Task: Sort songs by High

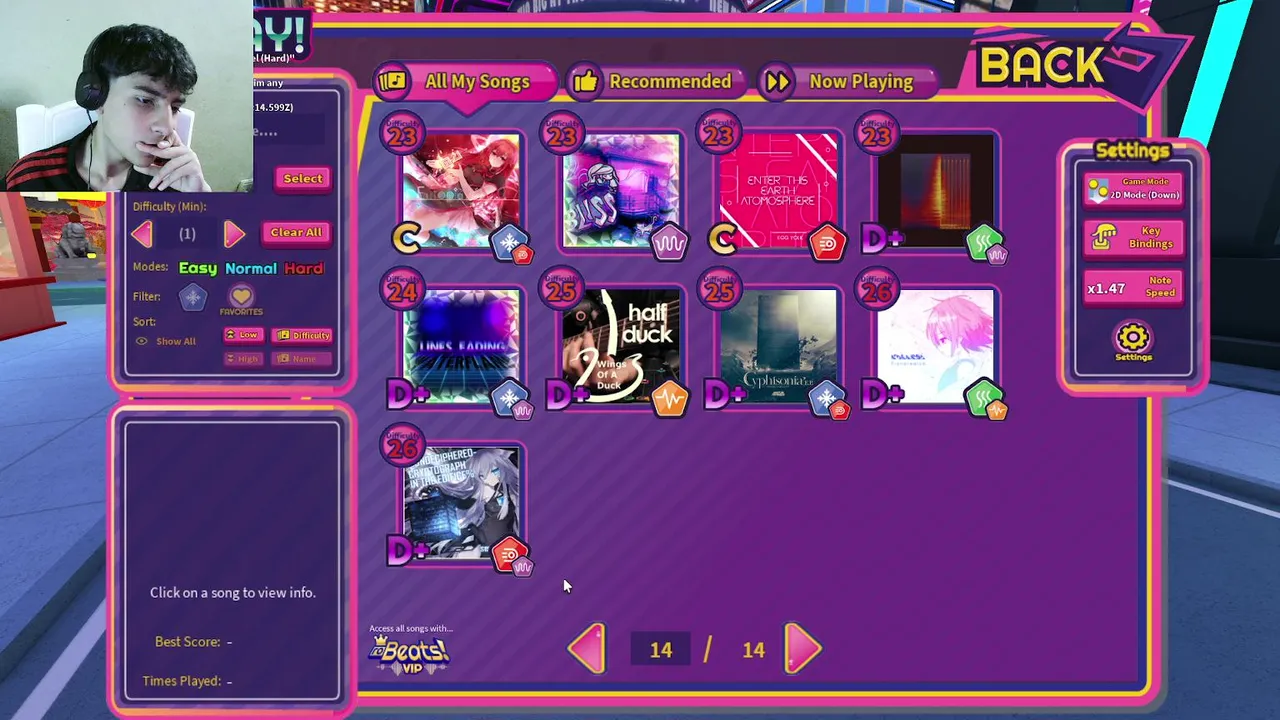Action: 243,358
